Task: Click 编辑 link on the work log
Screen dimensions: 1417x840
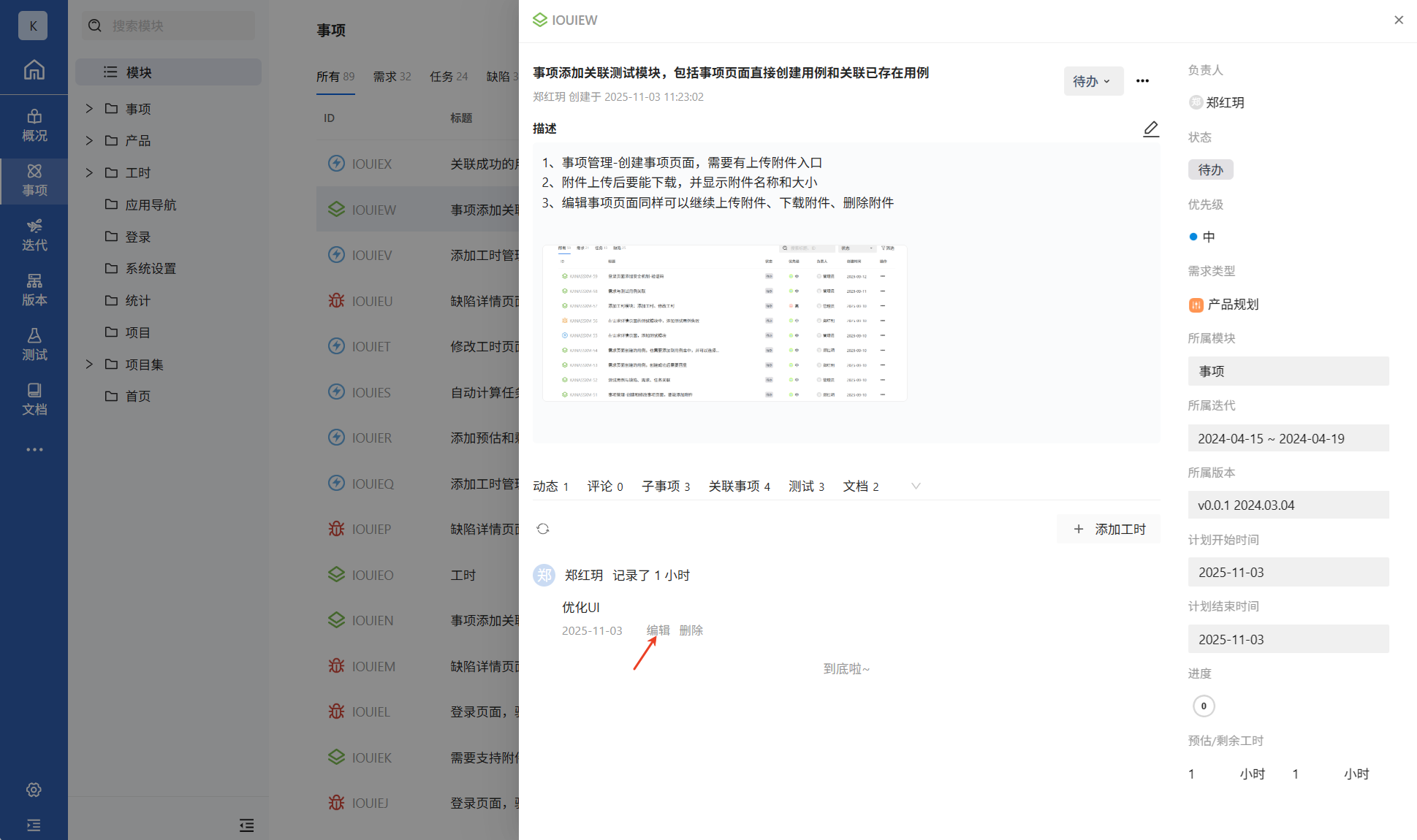Action: point(658,630)
